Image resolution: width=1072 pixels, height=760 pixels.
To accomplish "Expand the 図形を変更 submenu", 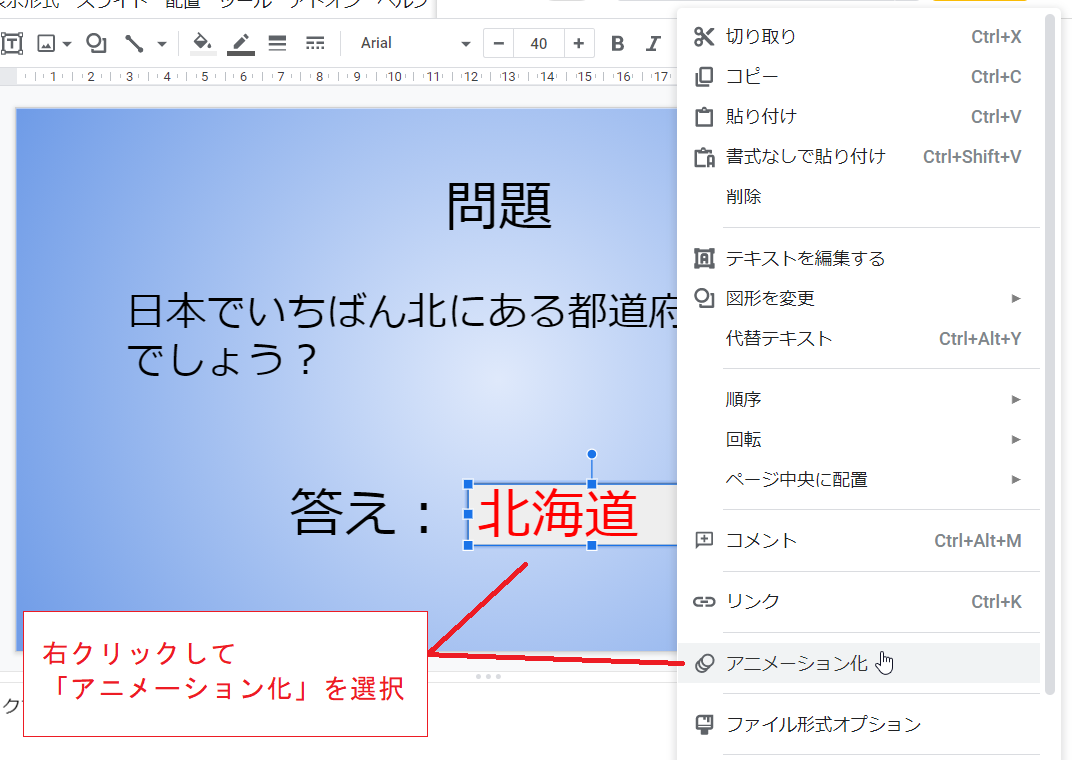I will 858,299.
